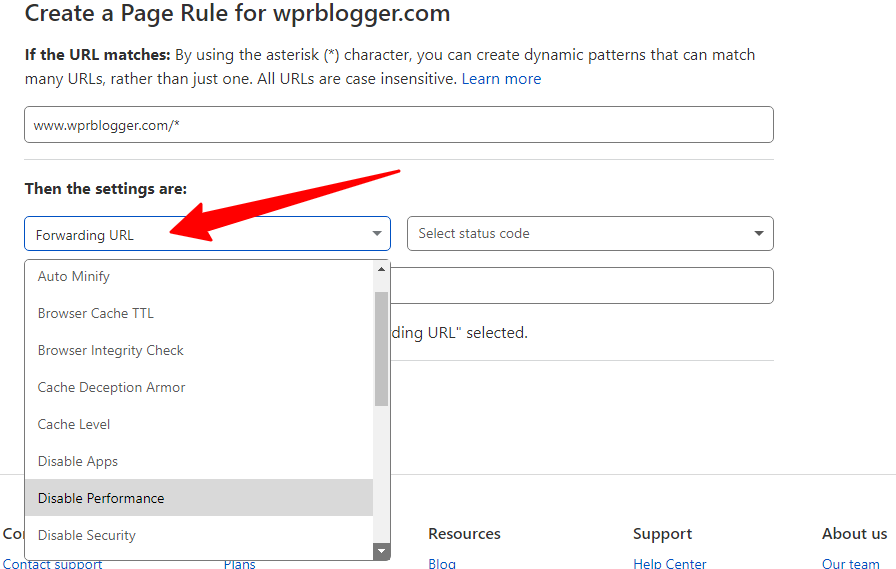Choose Browser Cache TTL option

click(199, 314)
